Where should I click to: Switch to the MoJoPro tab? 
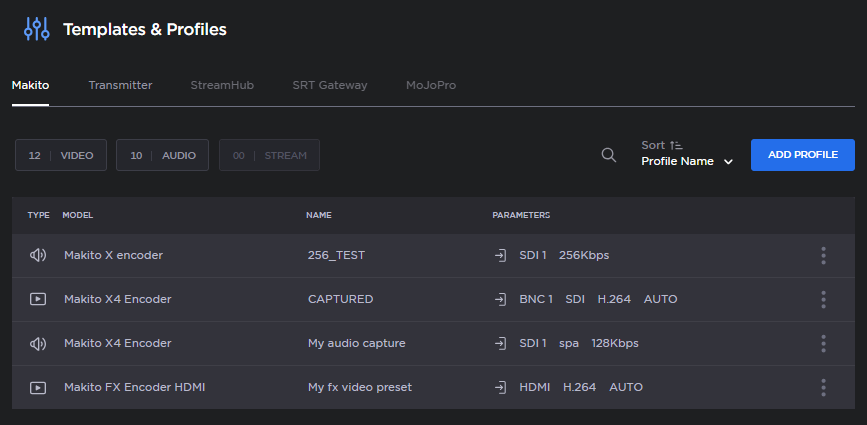pyautogui.click(x=431, y=85)
